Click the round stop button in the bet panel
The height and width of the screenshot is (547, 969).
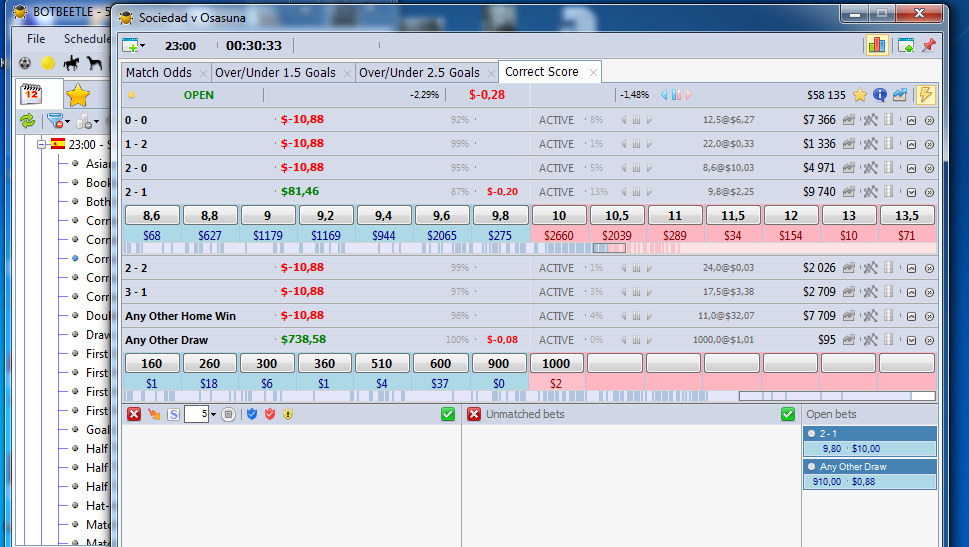[x=229, y=414]
